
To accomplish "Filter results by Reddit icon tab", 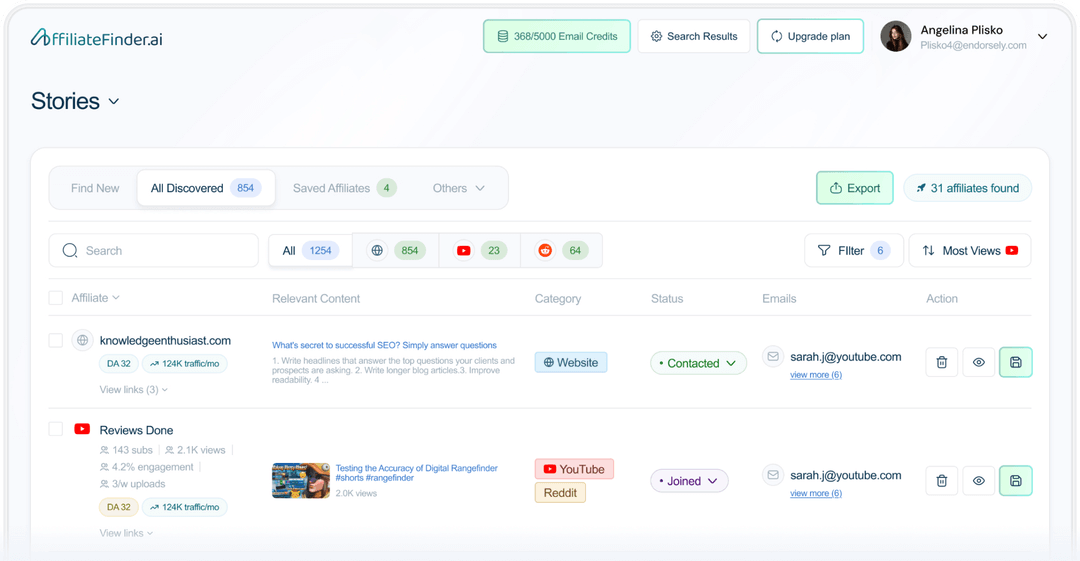I will coord(561,251).
